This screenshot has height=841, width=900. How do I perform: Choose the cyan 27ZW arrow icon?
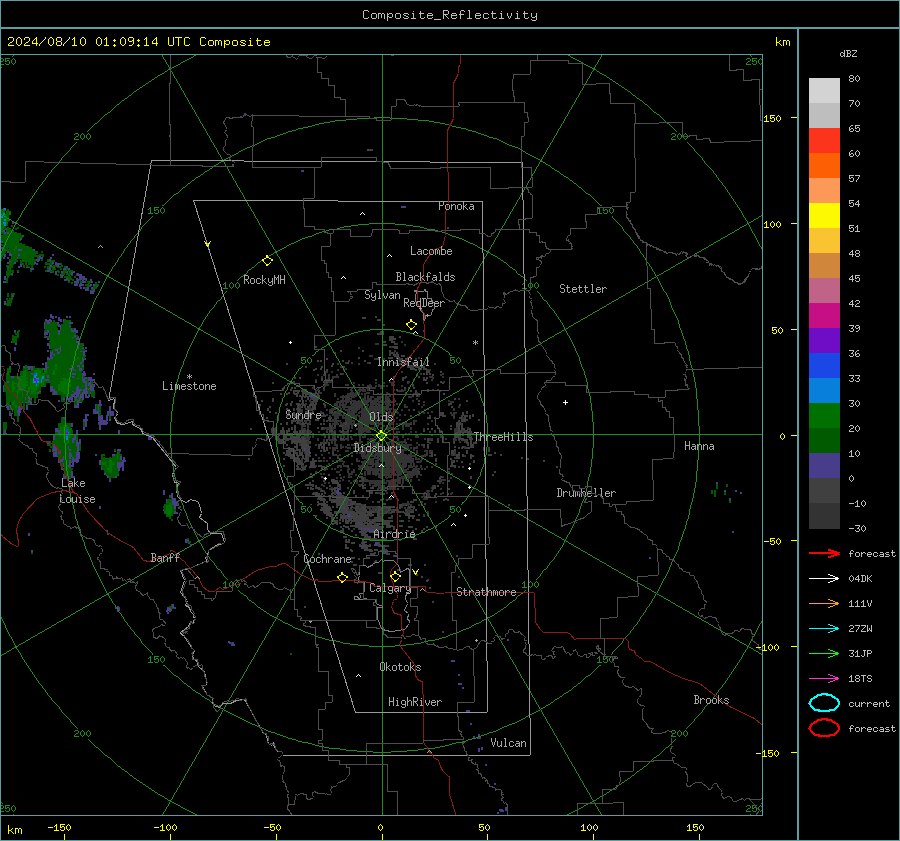(824, 629)
